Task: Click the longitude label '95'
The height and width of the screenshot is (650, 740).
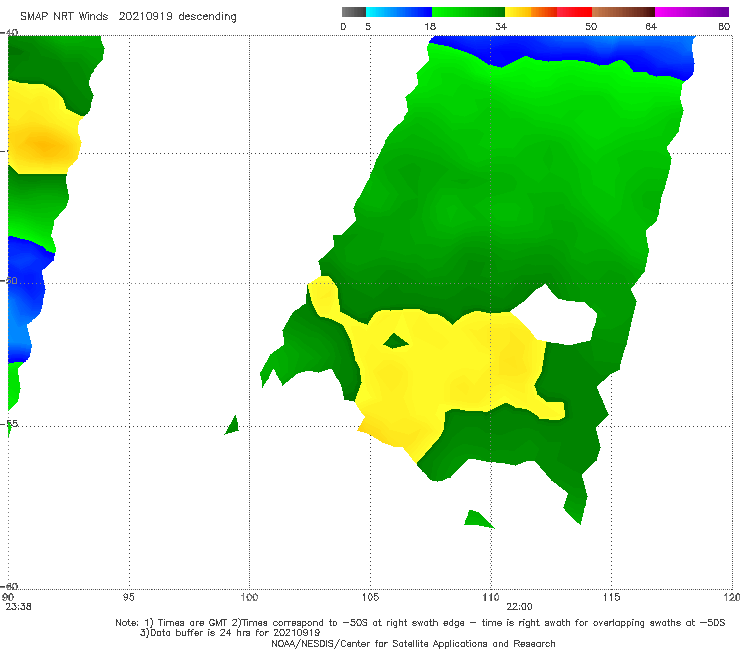Action: (x=128, y=597)
